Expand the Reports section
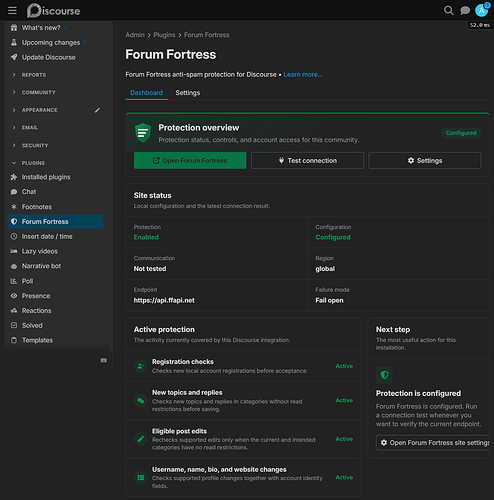Viewport: 494px width, 500px height. (x=34, y=75)
